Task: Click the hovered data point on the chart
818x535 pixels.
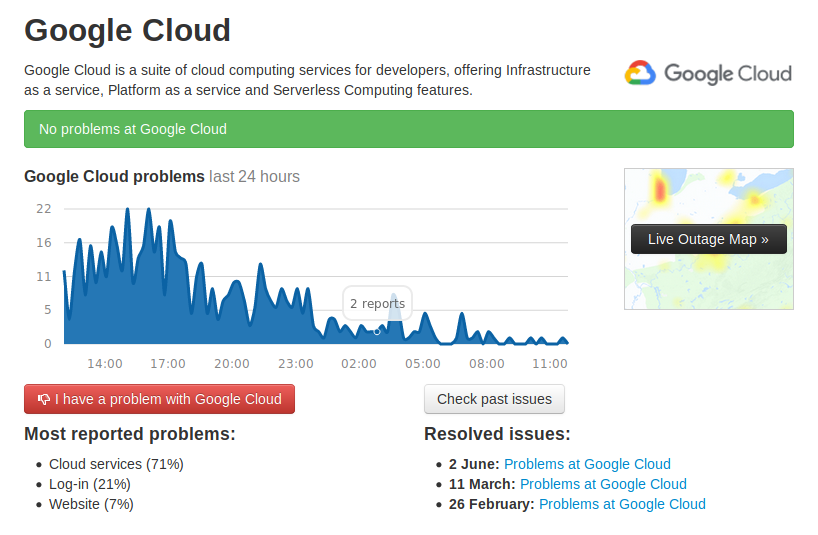Action: pos(377,332)
